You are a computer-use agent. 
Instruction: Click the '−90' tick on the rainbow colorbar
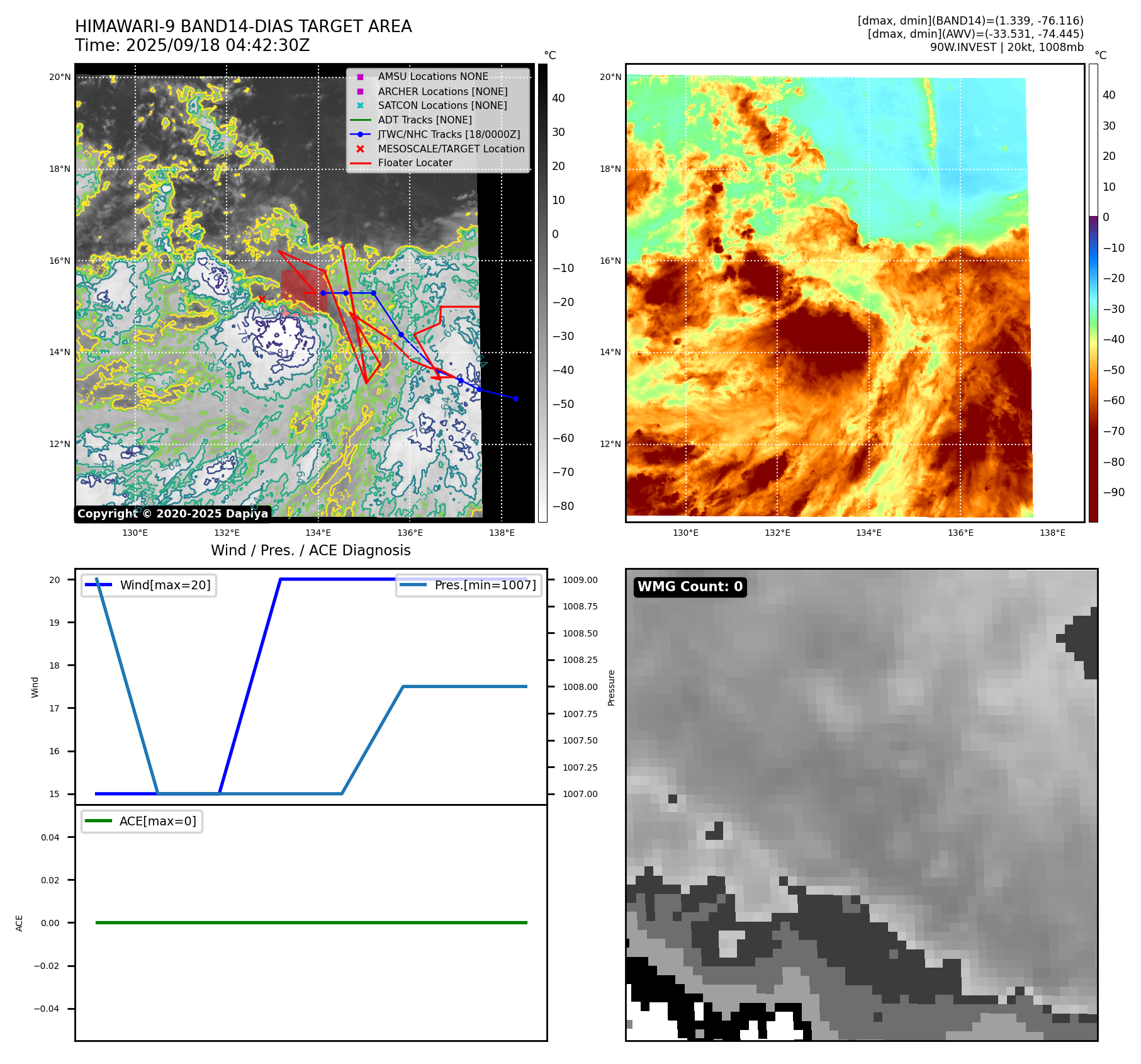[x=1113, y=492]
